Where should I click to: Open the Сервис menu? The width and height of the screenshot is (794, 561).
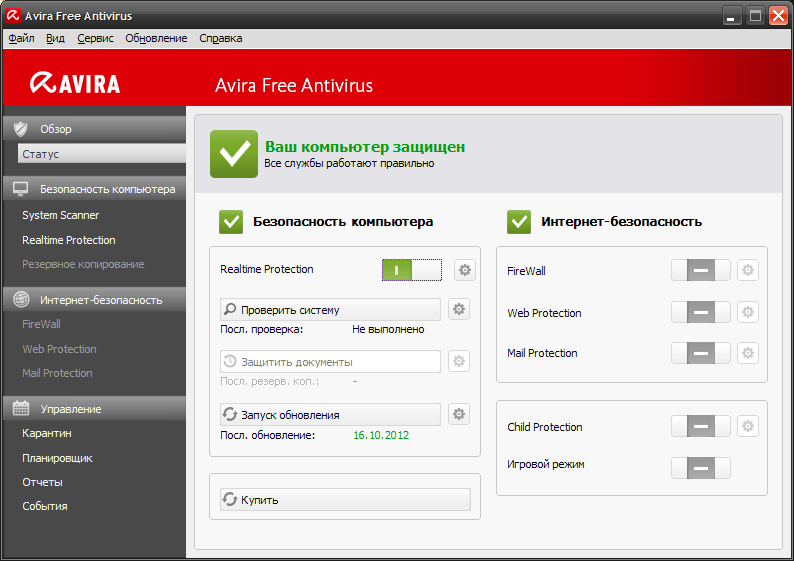pyautogui.click(x=95, y=38)
